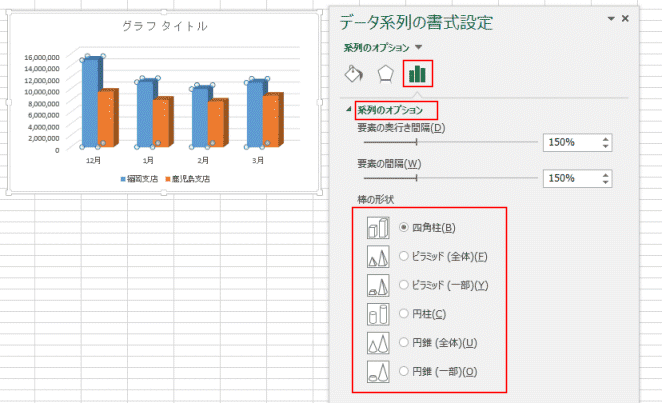Click the cylinder shape icon

pyautogui.click(x=378, y=314)
